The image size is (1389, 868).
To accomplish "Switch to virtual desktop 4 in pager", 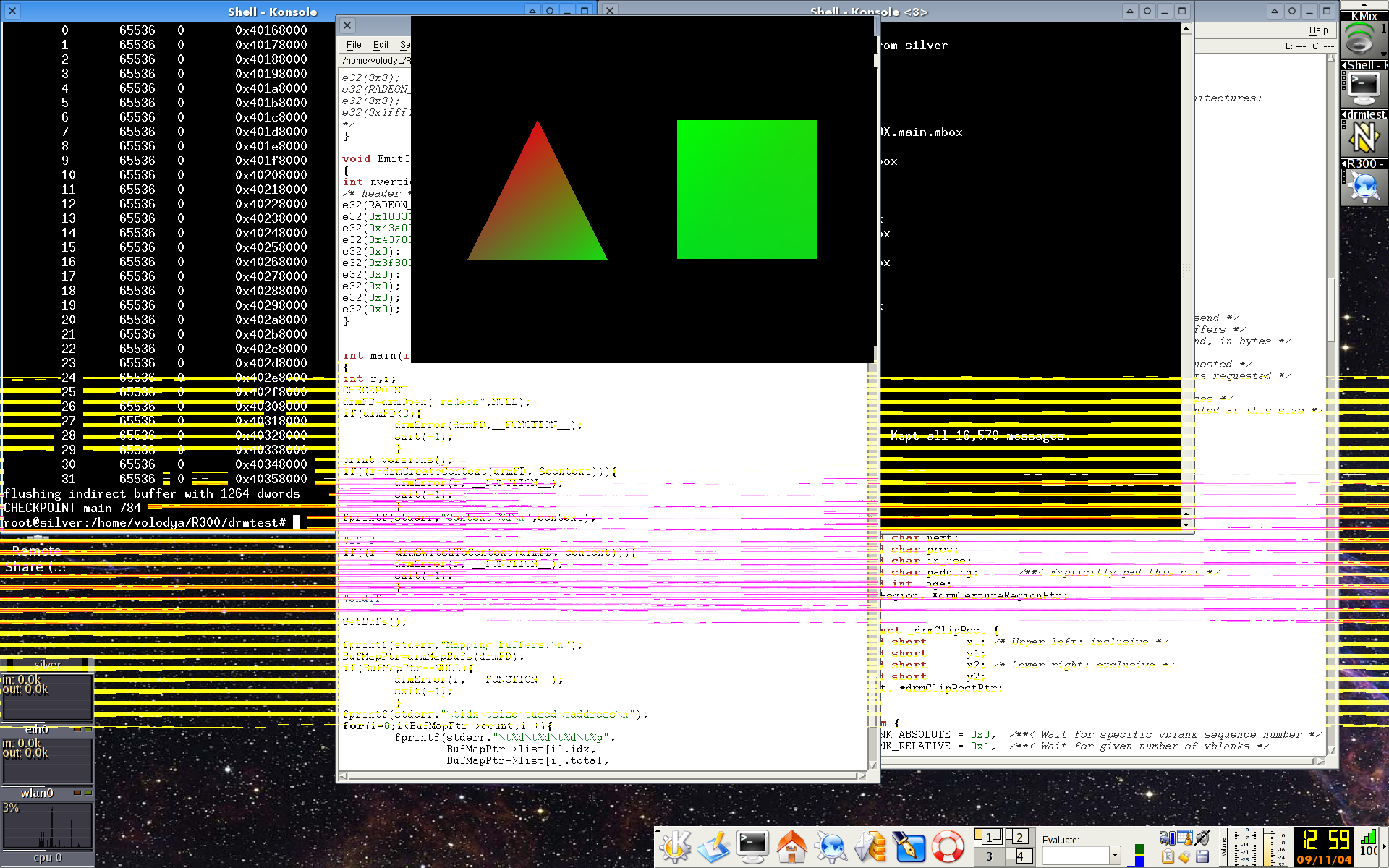I will tap(1019, 856).
